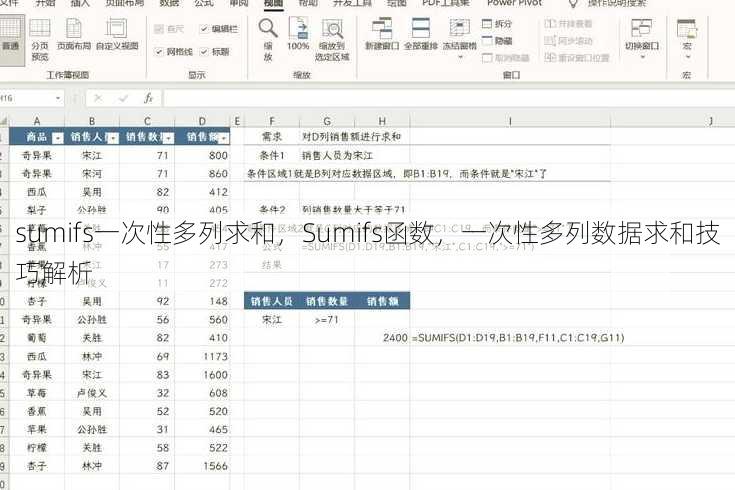735x490 pixels.
Task: Select the 对D列销售额进行求和 requirement cell
Action: point(351,136)
